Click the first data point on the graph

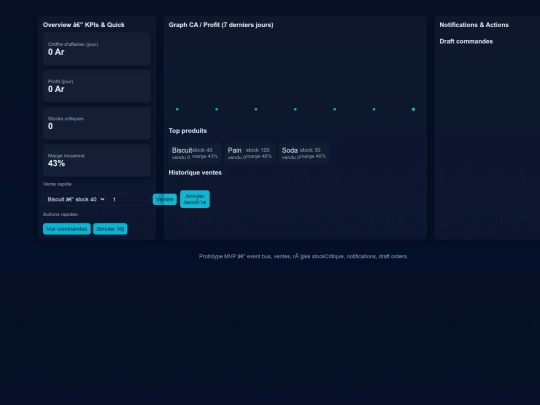177,110
